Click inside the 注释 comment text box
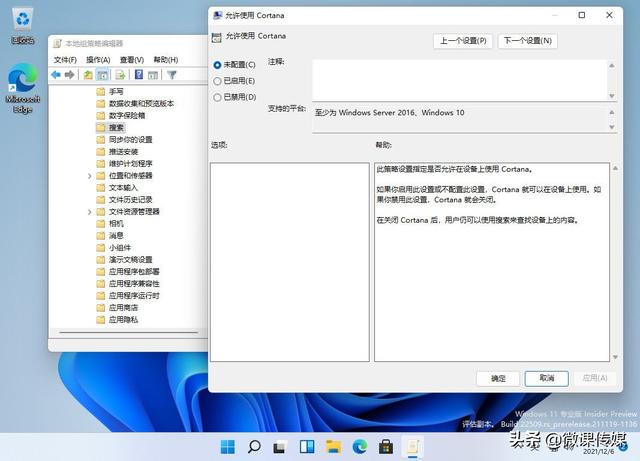This screenshot has height=461, width=640. (x=460, y=80)
